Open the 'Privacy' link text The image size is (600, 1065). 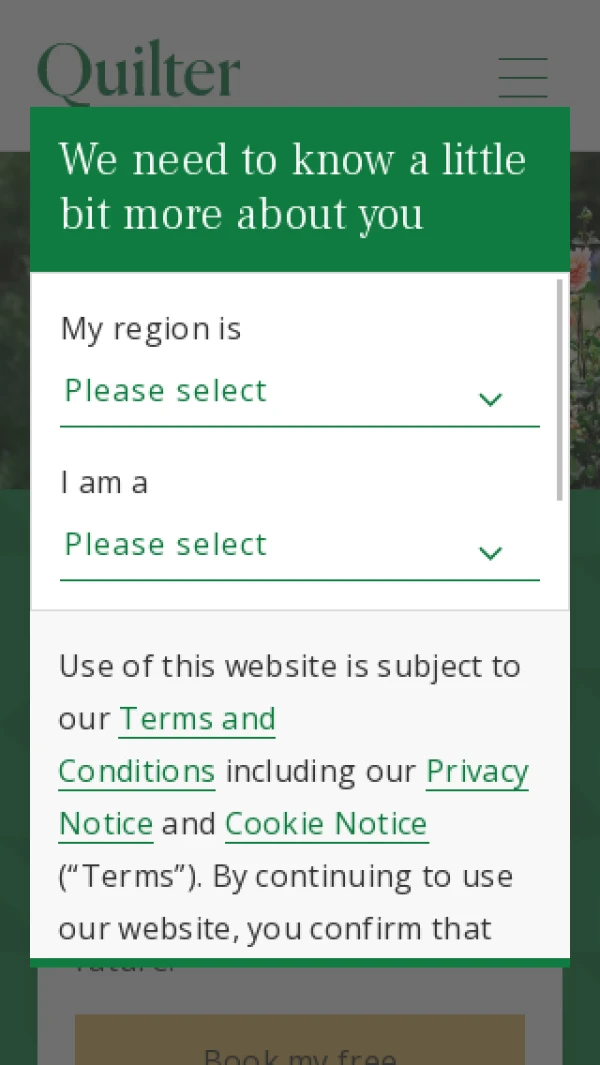coord(477,772)
